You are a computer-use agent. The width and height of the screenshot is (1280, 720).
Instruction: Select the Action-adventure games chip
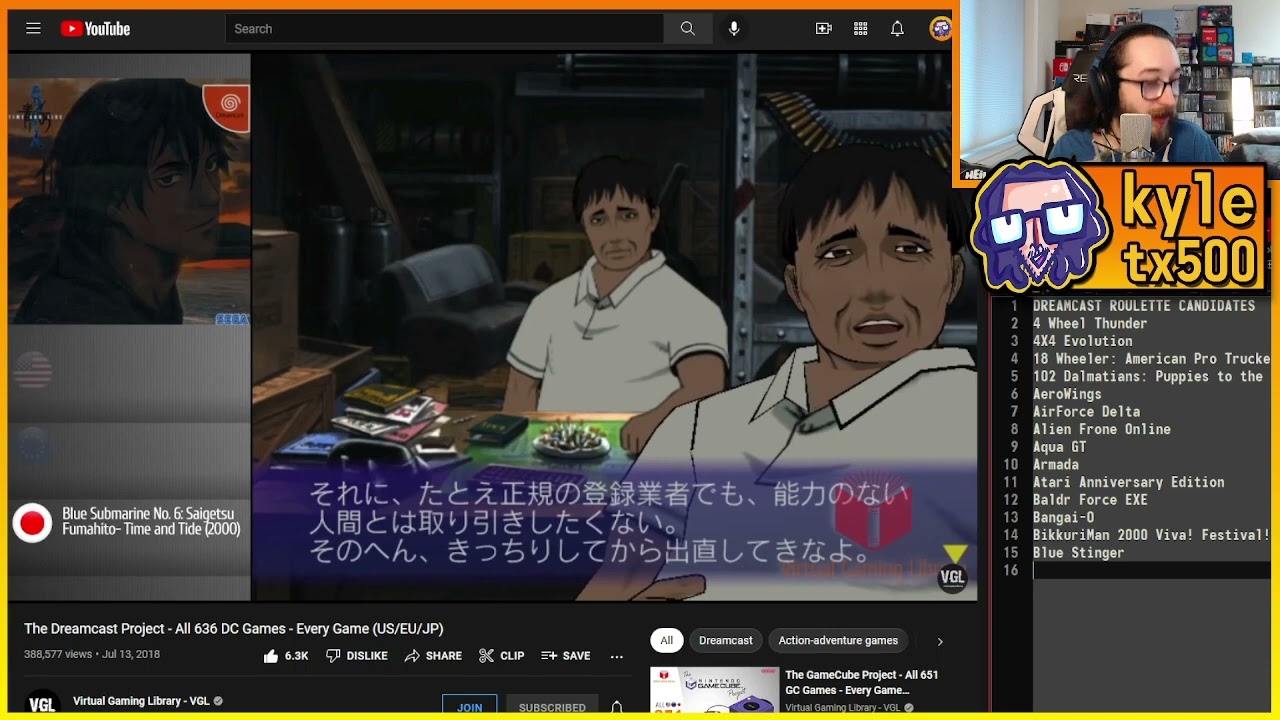838,640
